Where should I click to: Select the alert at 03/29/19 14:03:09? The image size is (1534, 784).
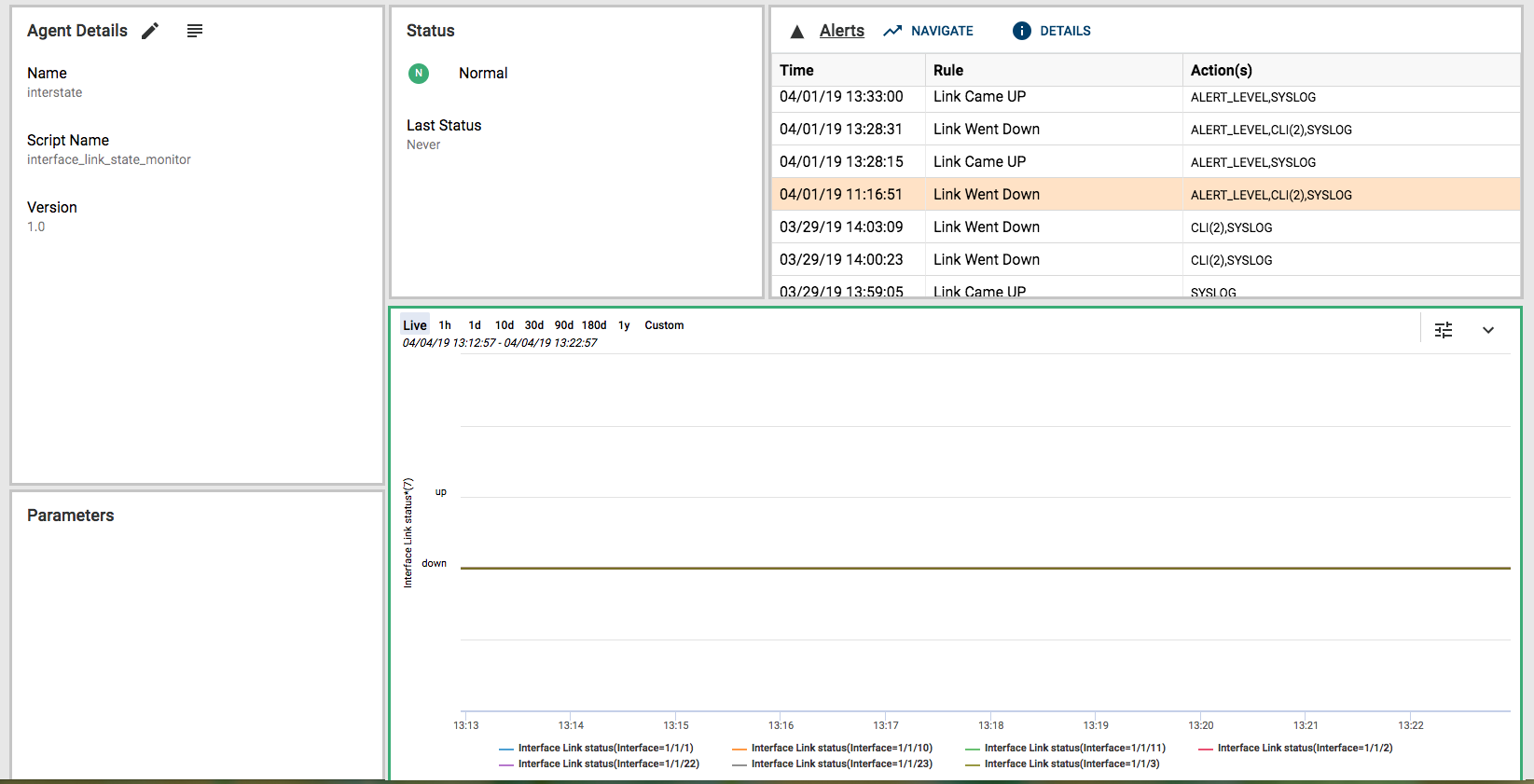pos(1146,227)
